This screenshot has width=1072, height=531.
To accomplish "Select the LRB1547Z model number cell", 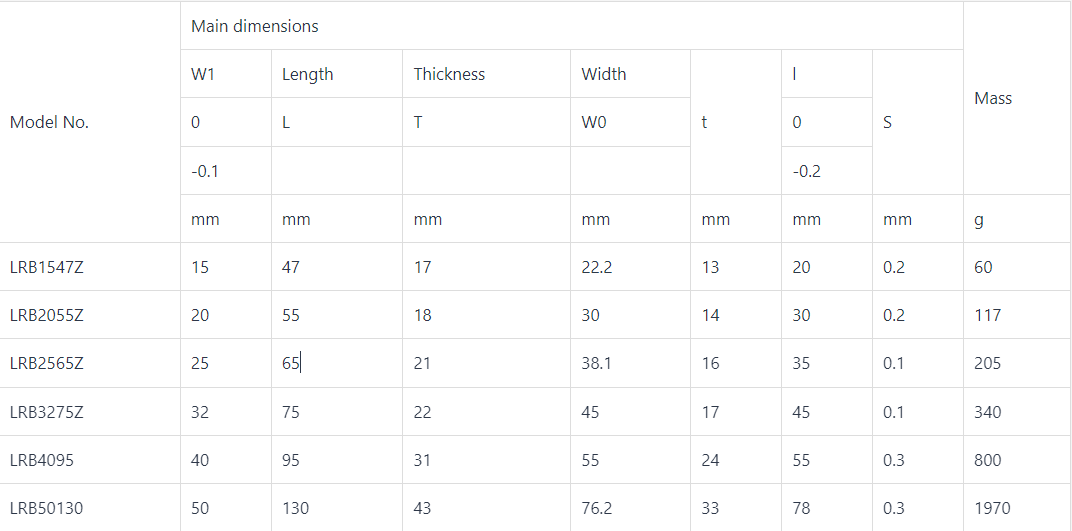I will [90, 267].
